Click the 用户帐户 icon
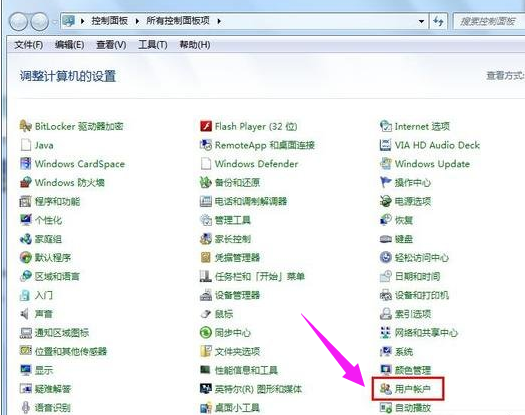The height and width of the screenshot is (415, 525). [x=386, y=389]
